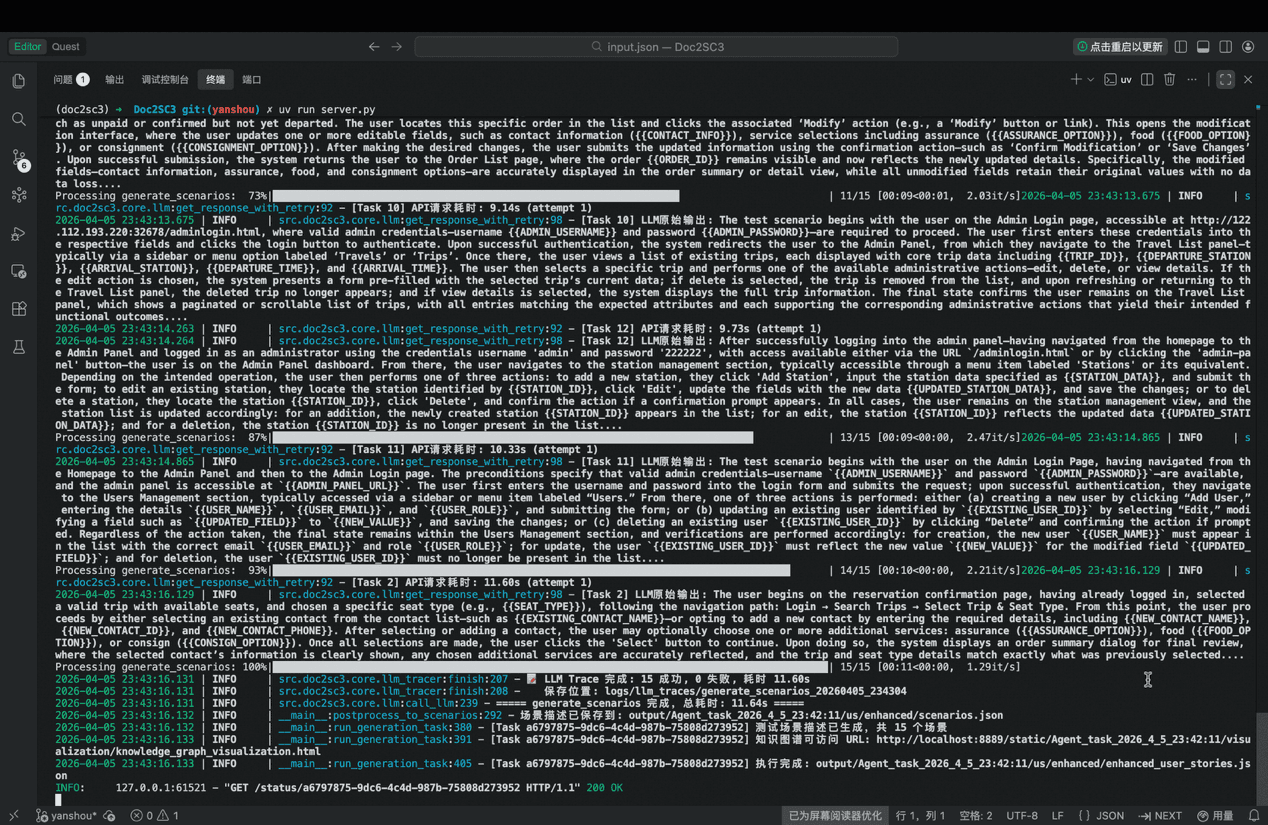The height and width of the screenshot is (825, 1268).
Task: Switch to Quest mode button
Action: coord(66,47)
